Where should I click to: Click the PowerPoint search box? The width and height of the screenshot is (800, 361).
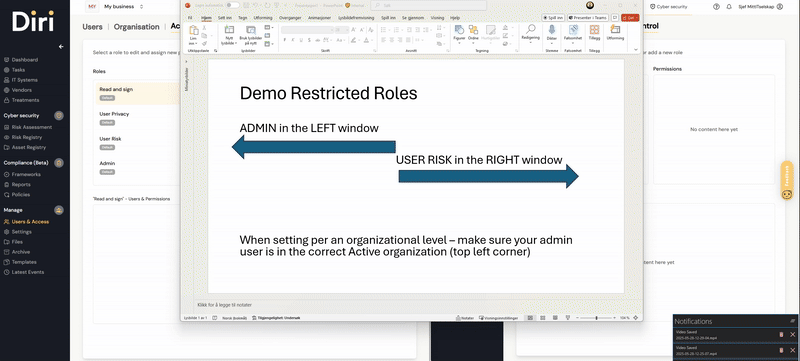(429, 5)
